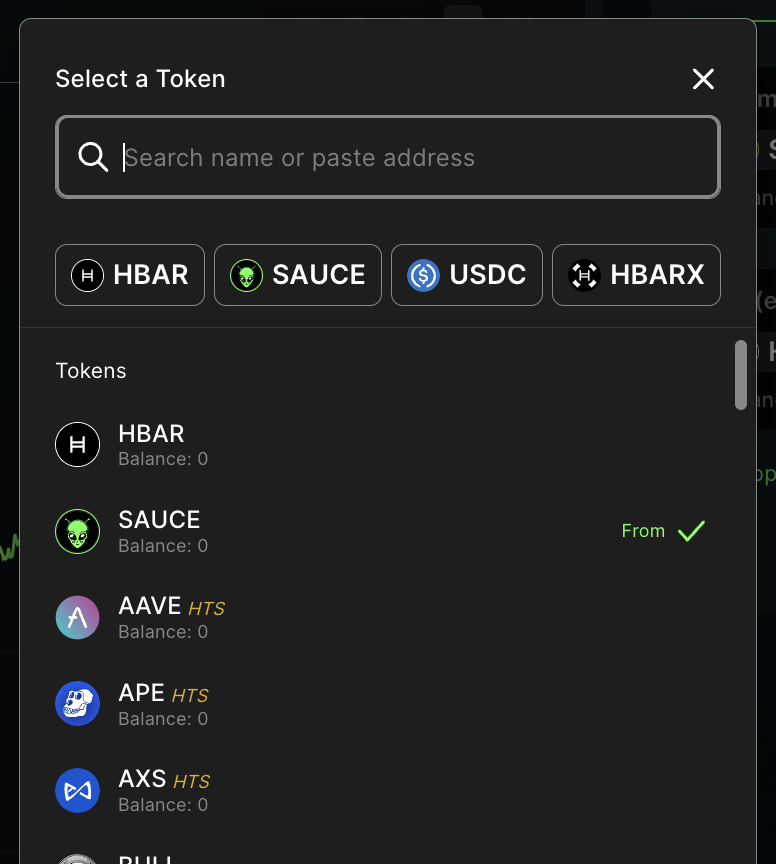Select the AAVE HTS token row
The width and height of the screenshot is (776, 864).
click(380, 617)
